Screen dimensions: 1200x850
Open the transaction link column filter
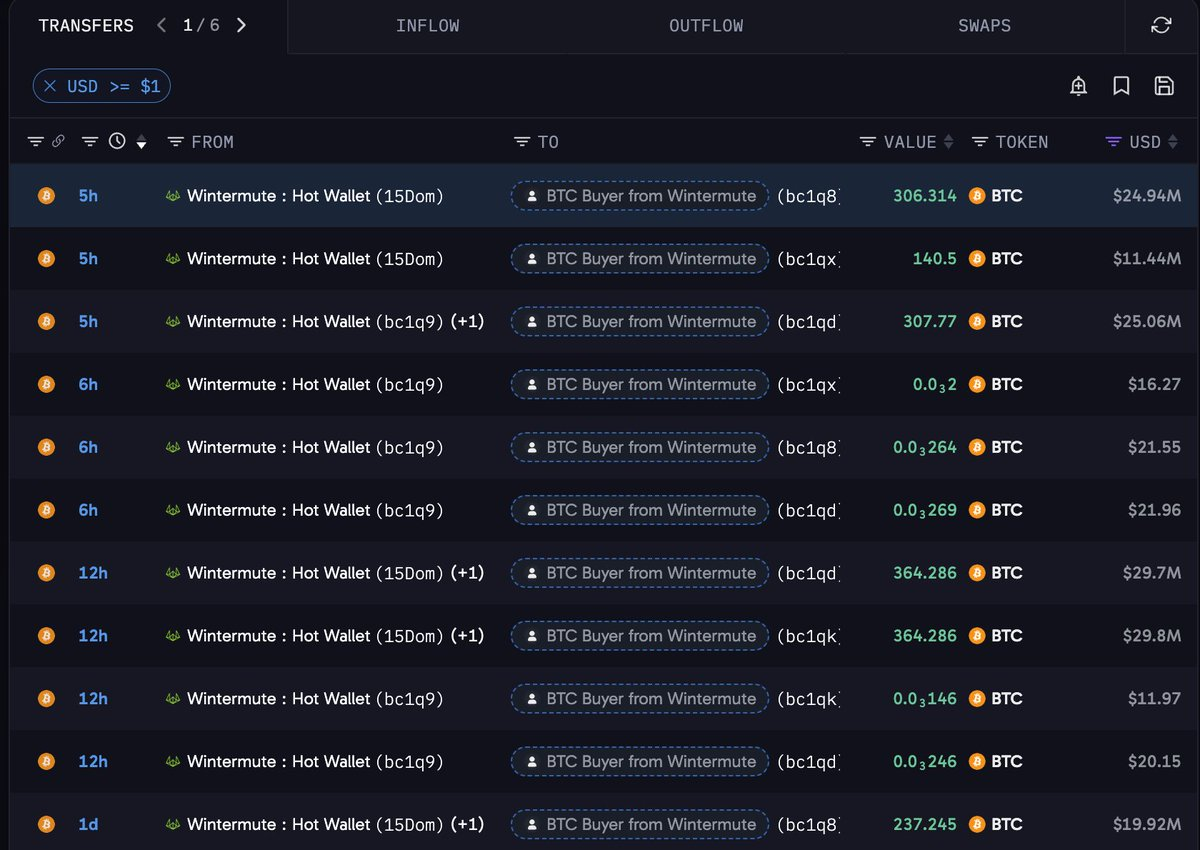(36, 142)
